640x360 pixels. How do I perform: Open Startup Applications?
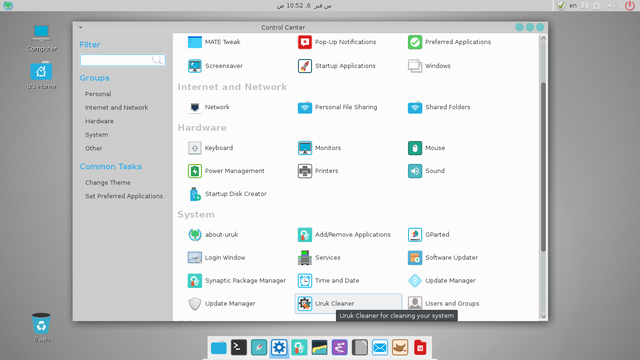[337, 66]
